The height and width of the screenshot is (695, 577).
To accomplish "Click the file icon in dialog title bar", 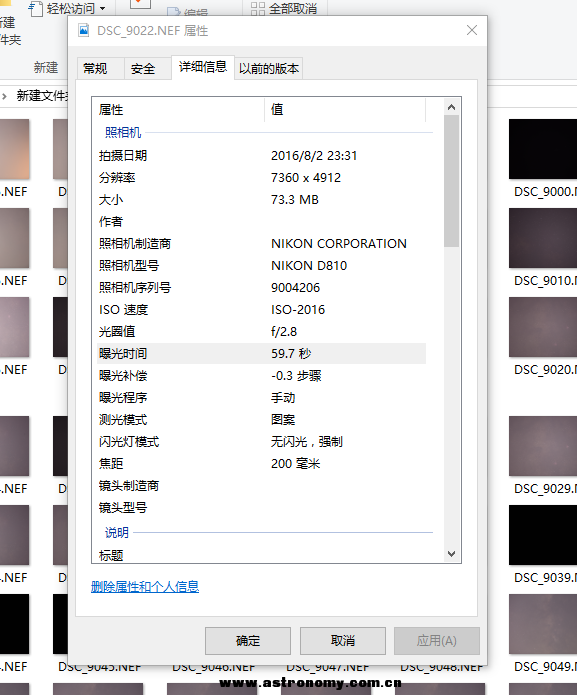I will 84,30.
